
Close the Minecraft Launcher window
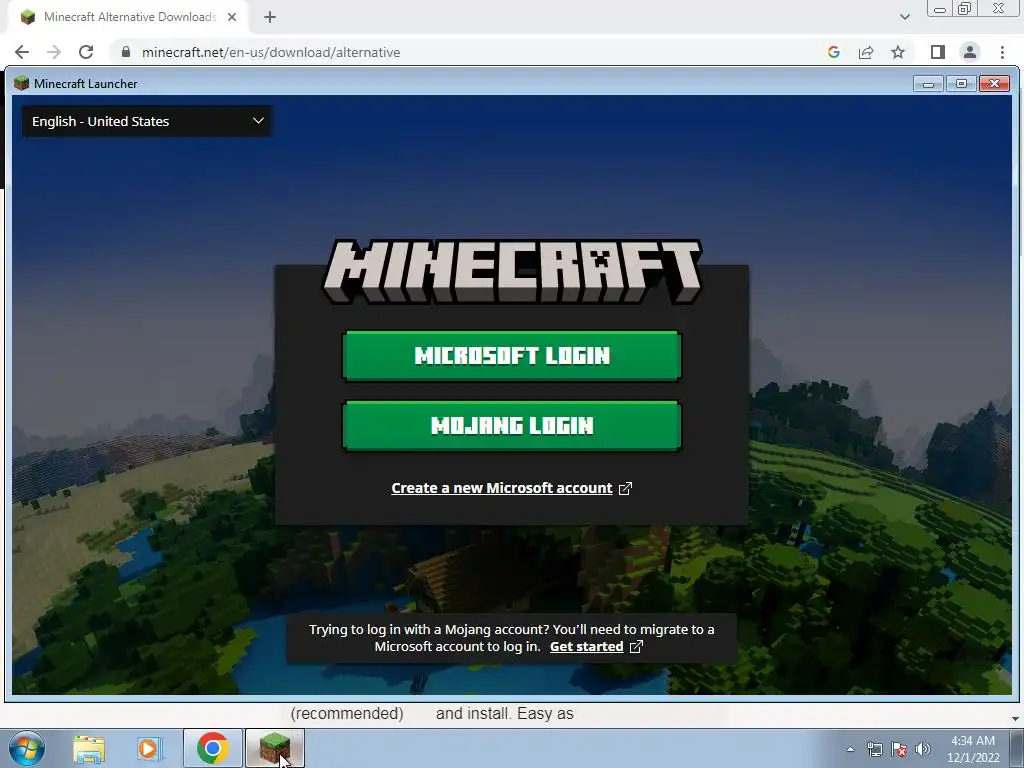[x=995, y=84]
